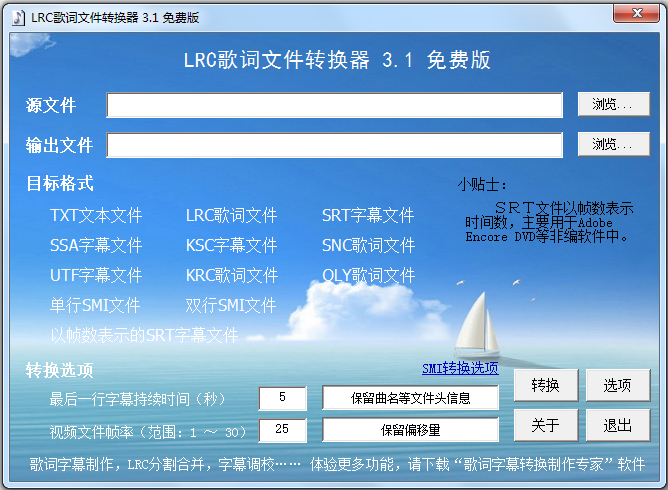668x490 pixels.
Task: Select KRC歌词文件 target format
Action: point(232,275)
